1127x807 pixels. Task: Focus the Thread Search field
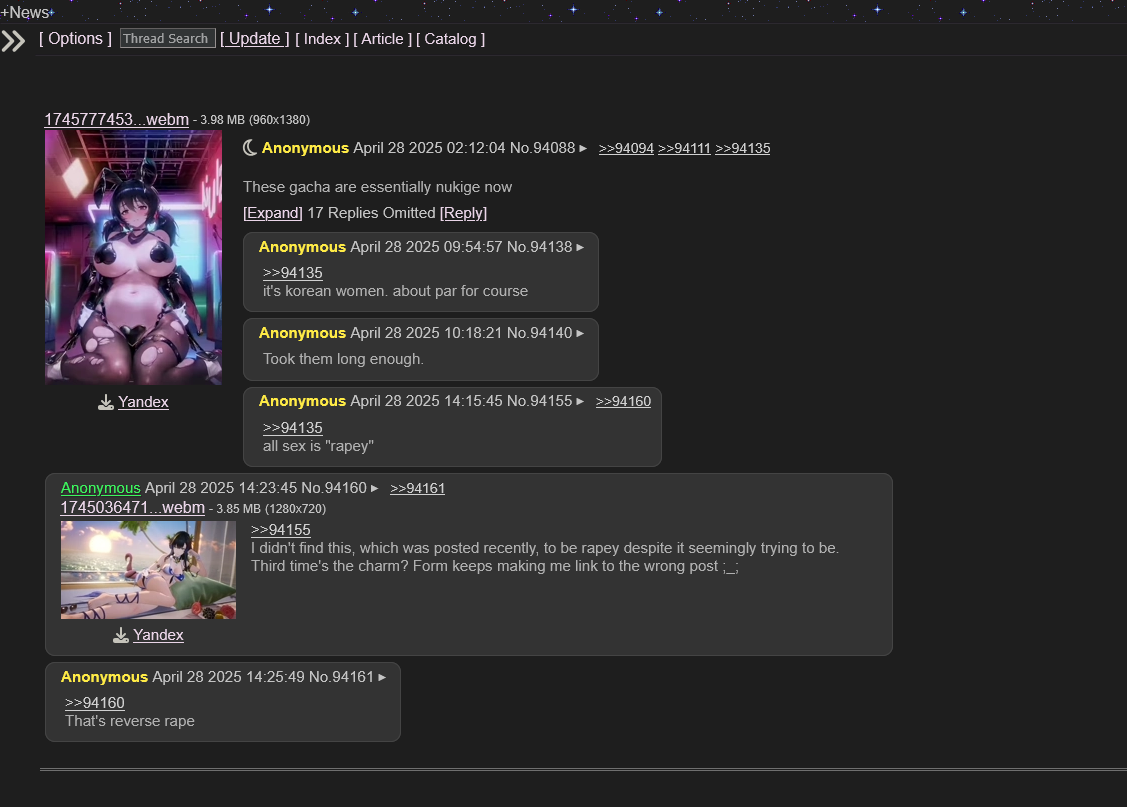coord(167,39)
